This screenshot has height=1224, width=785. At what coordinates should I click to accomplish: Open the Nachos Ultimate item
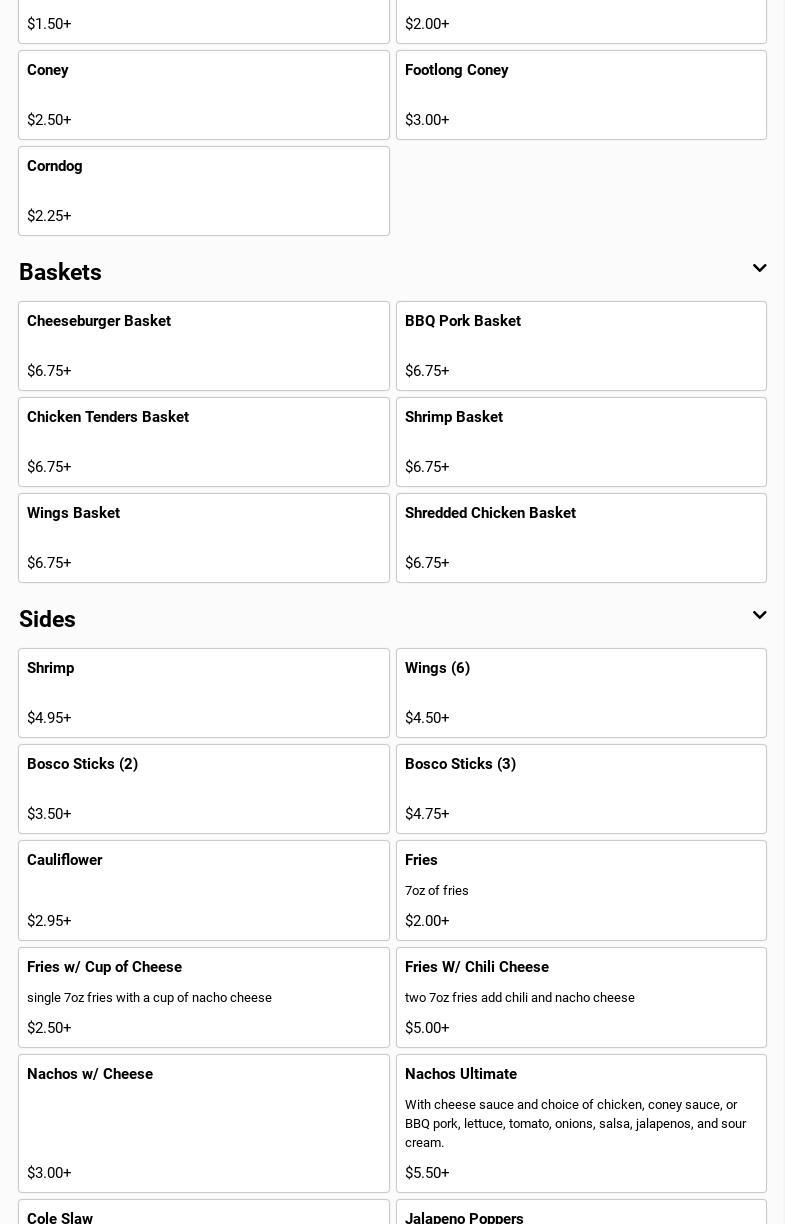pyautogui.click(x=581, y=1123)
